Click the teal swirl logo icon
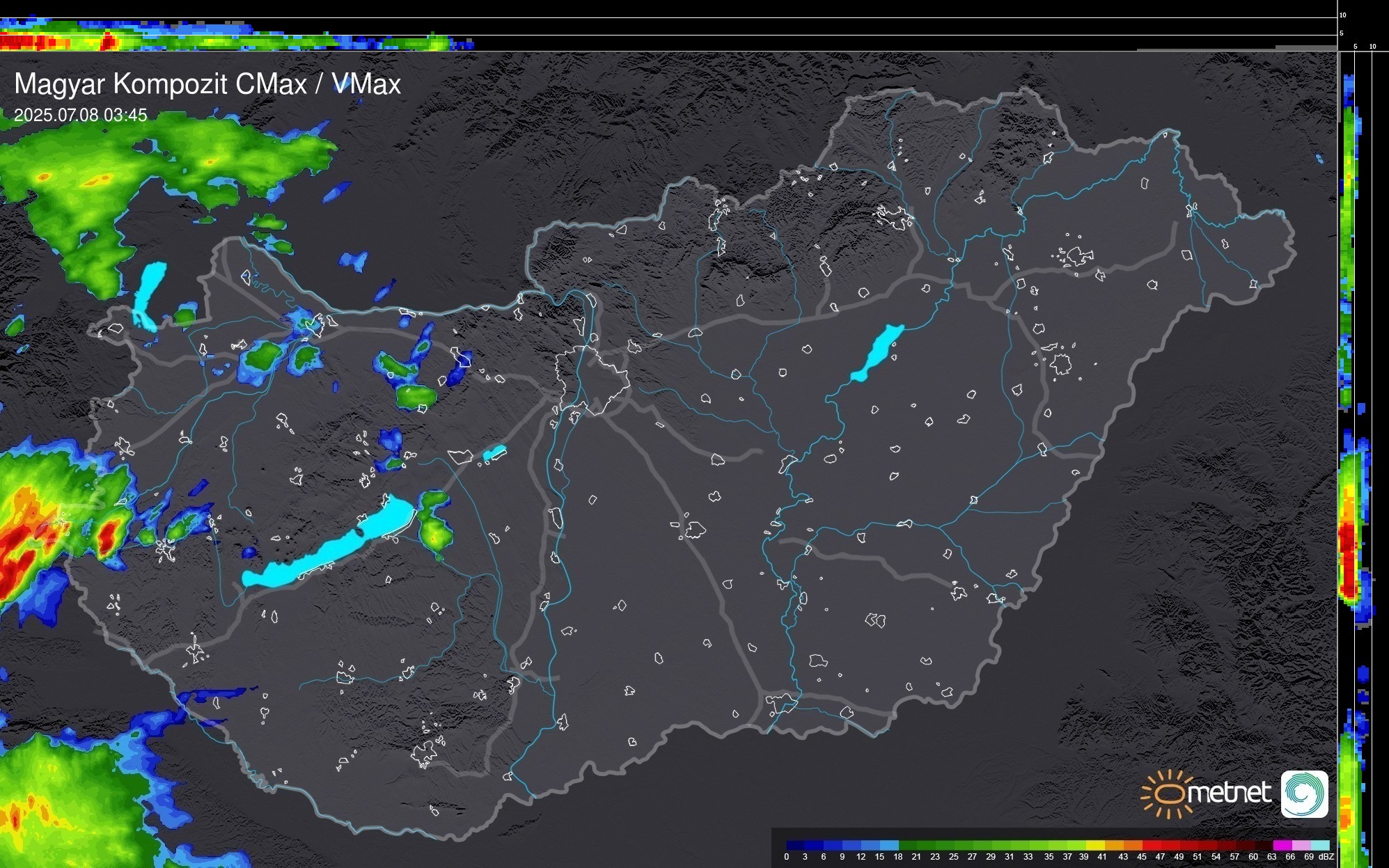Viewport: 1389px width, 868px height. [x=1304, y=794]
